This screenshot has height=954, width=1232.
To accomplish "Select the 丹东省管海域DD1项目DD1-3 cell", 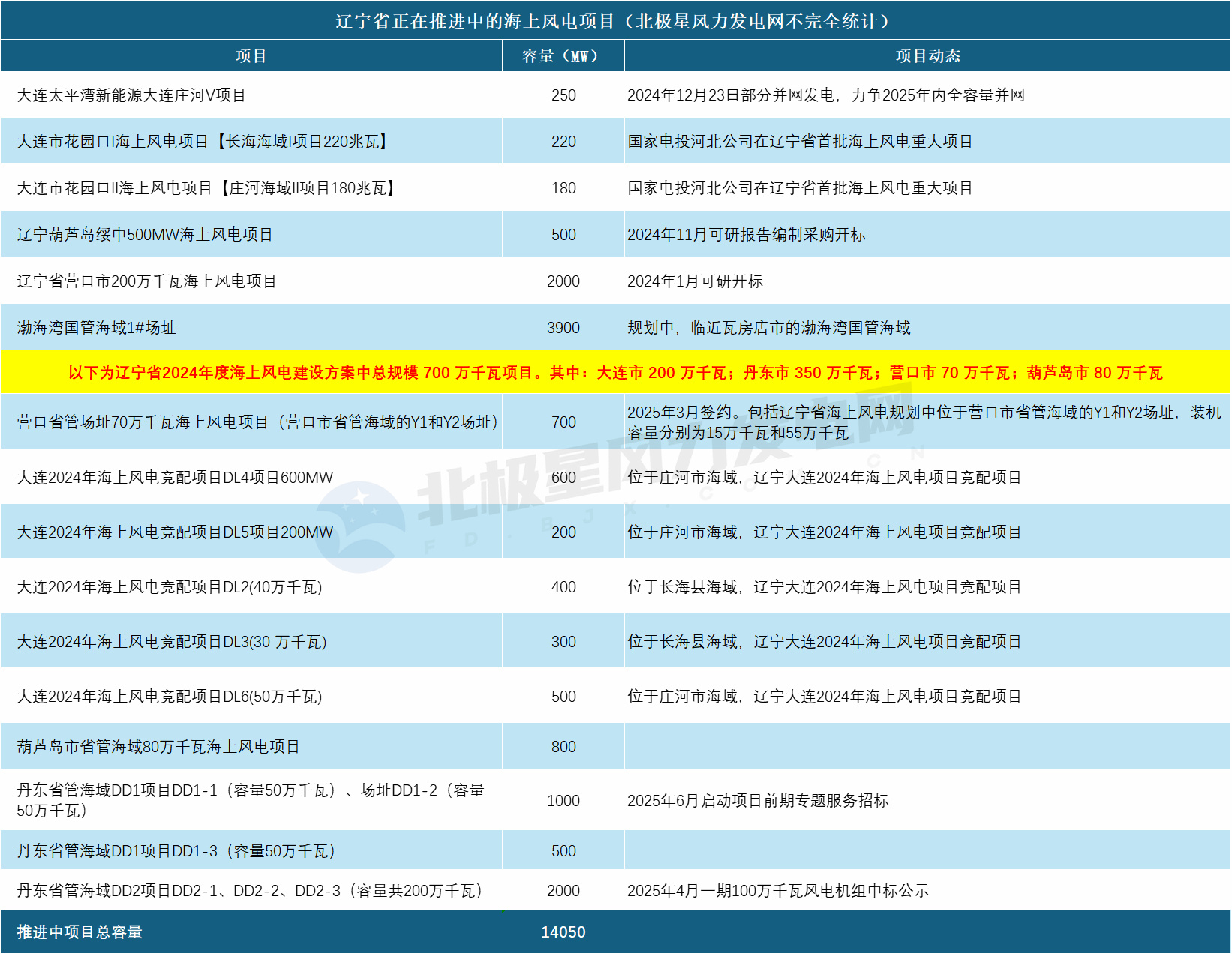I will pyautogui.click(x=176, y=851).
